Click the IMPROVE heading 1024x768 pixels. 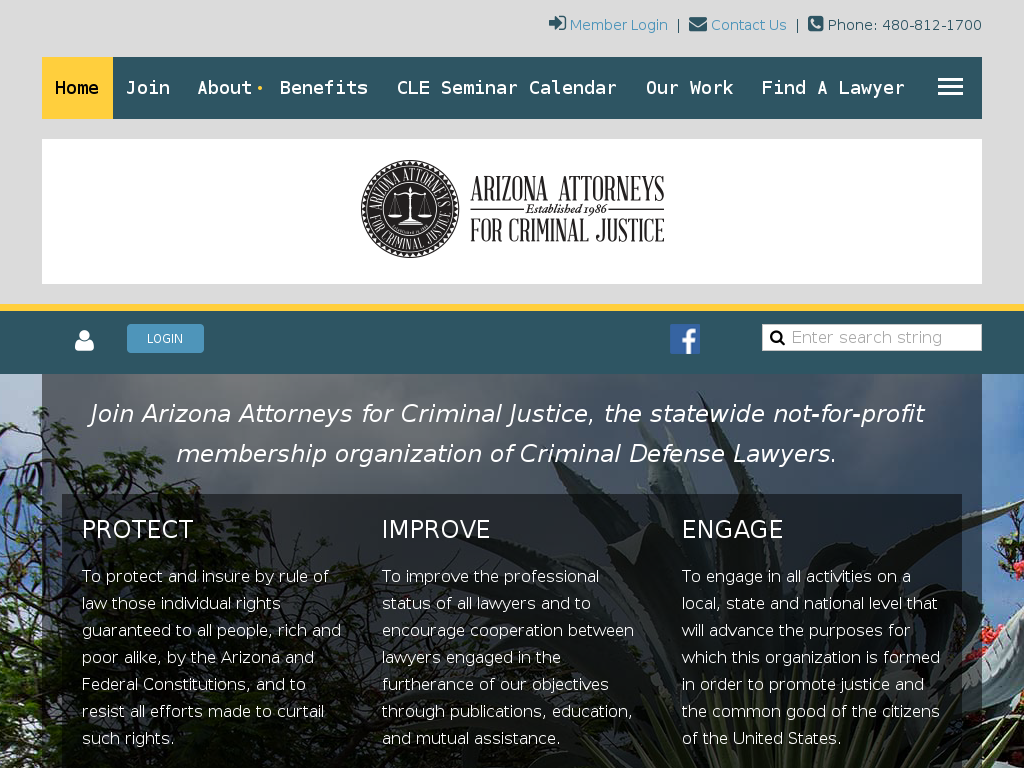click(436, 530)
